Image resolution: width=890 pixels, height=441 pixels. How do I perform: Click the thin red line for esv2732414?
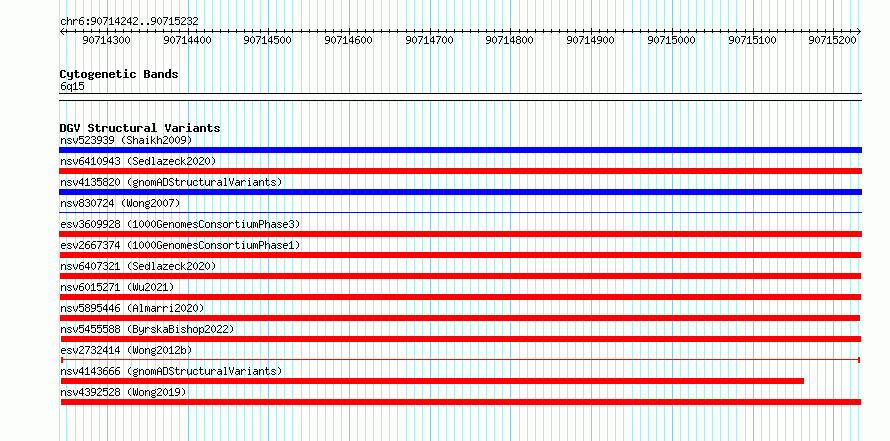460,360
